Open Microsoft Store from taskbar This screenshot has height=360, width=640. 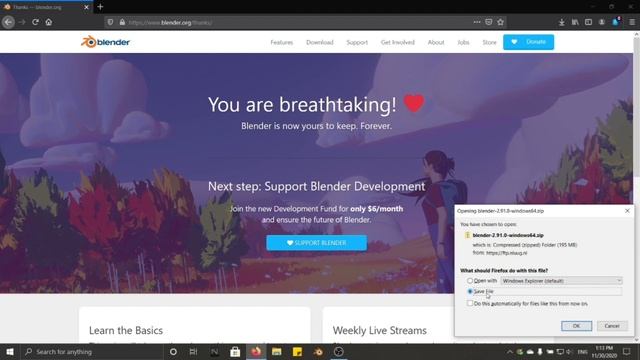pos(235,351)
